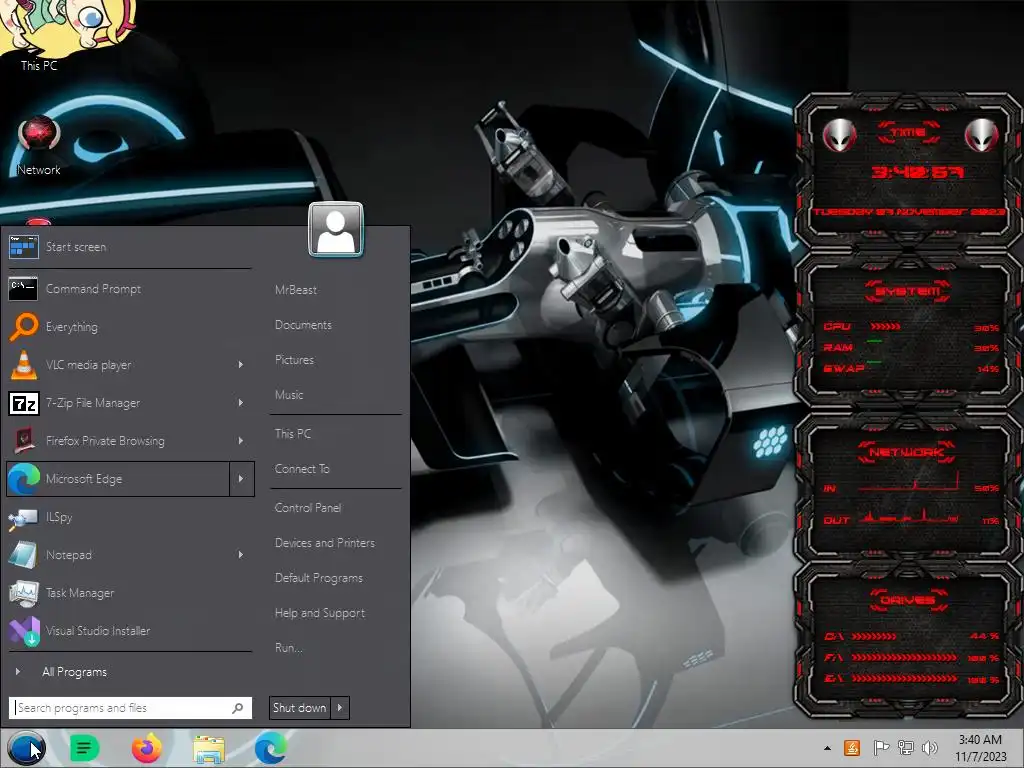Image resolution: width=1024 pixels, height=768 pixels.
Task: Click Run...
Action: pos(289,648)
